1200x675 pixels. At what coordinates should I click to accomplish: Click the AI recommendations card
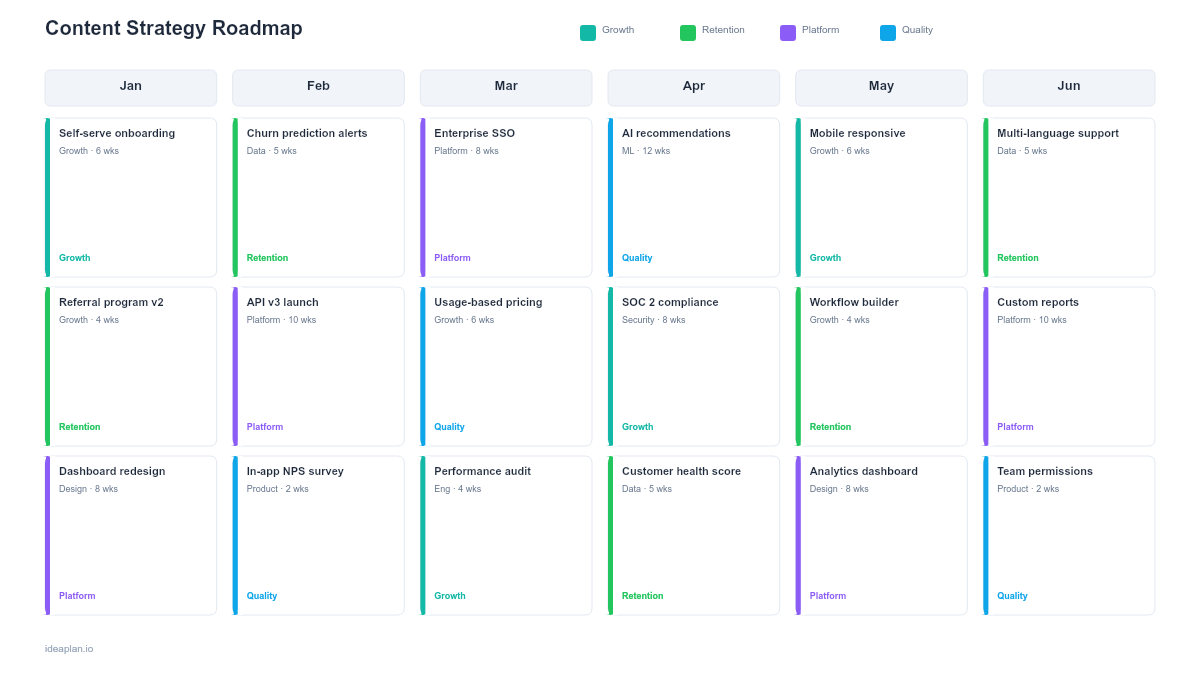tap(693, 197)
